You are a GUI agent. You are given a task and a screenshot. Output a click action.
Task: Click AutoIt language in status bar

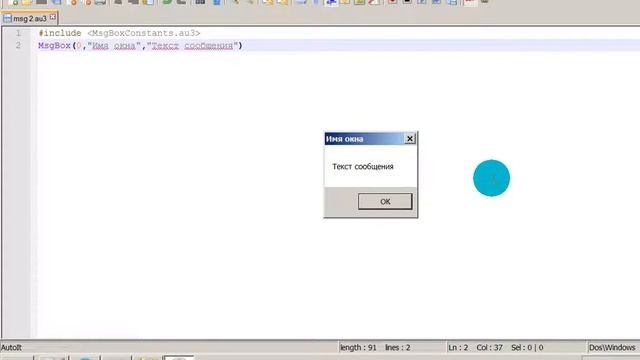(x=11, y=347)
